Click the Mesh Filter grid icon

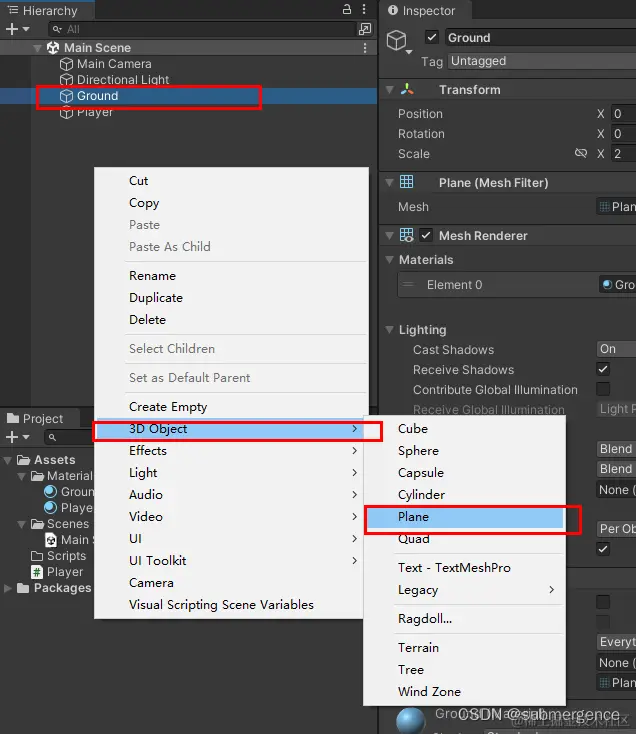click(407, 182)
